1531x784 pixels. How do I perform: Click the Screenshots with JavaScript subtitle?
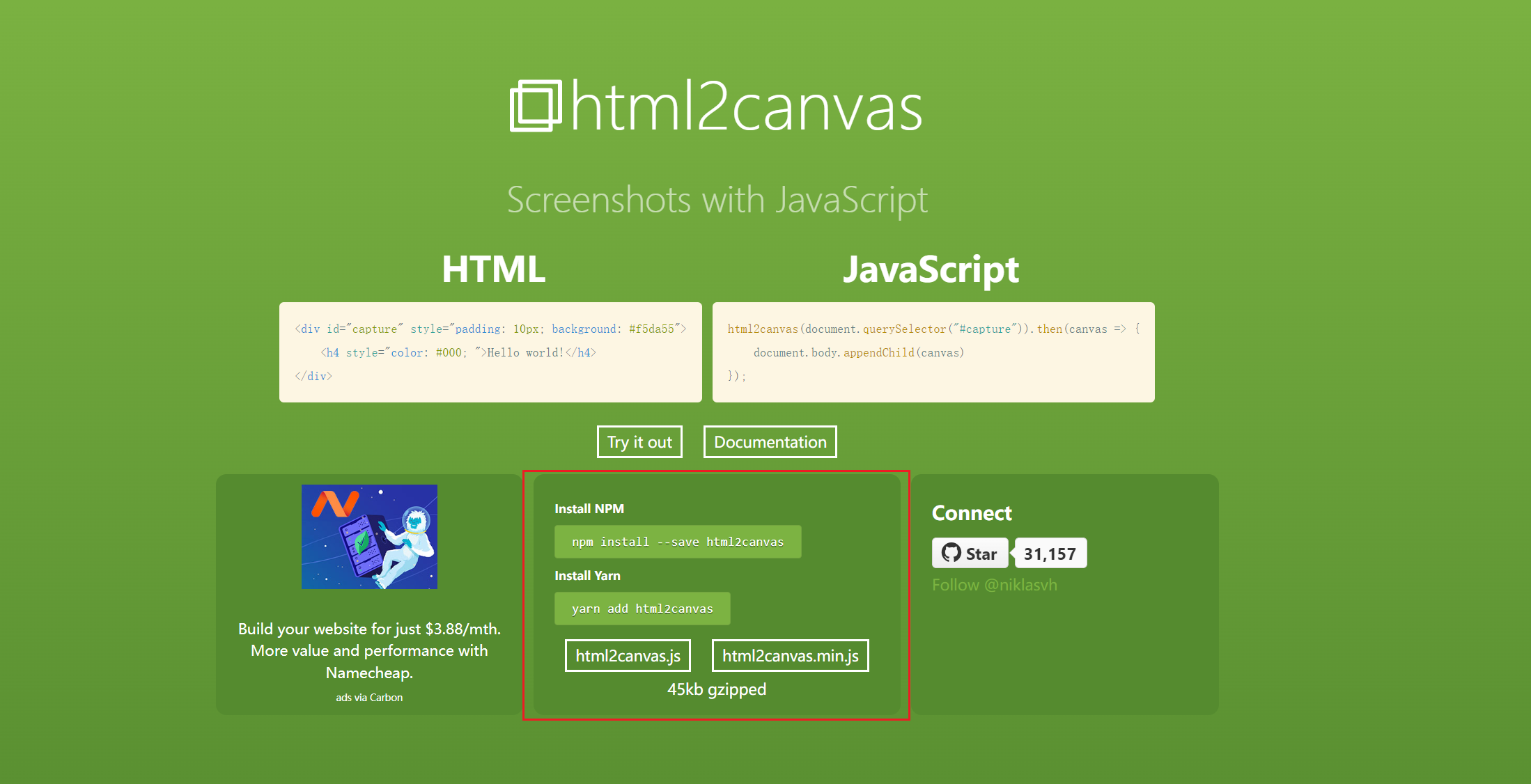[717, 200]
